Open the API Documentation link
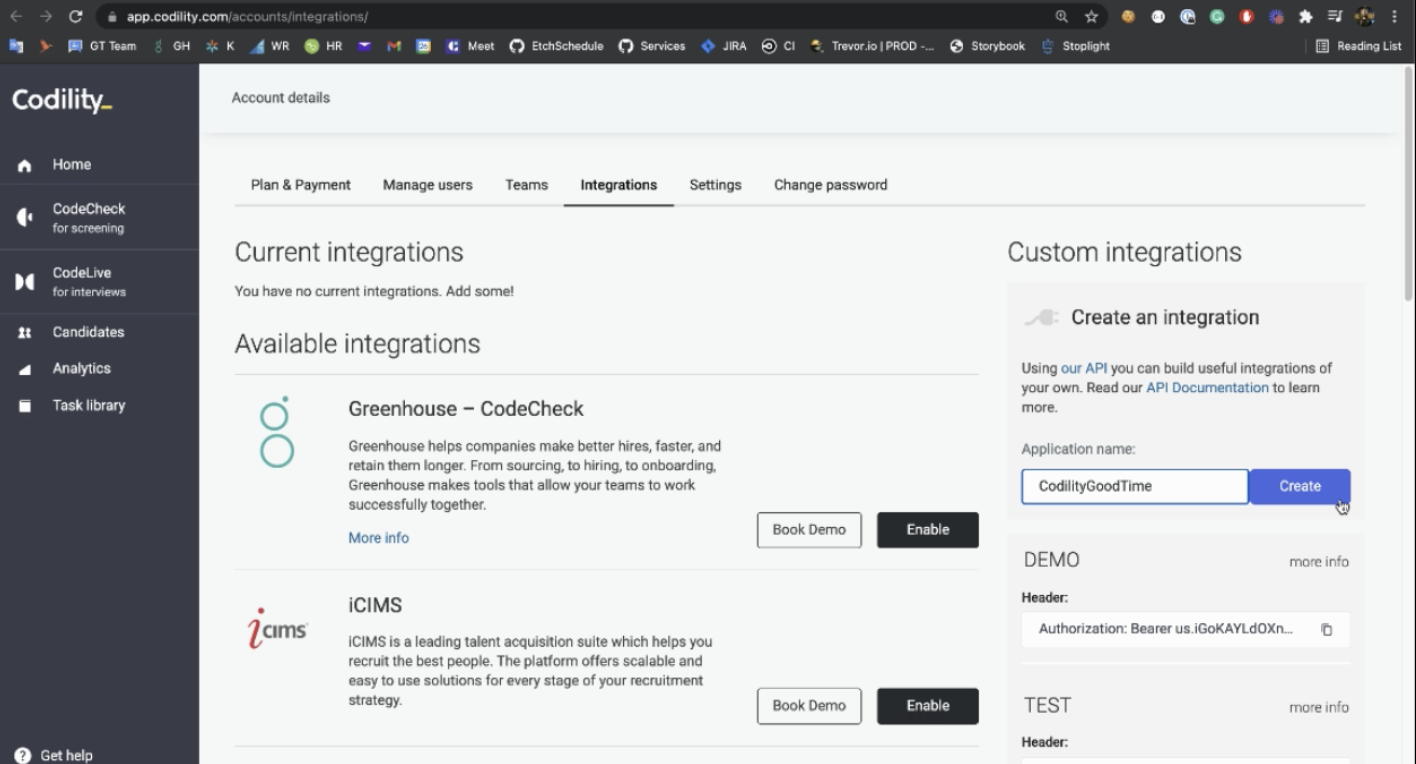Image resolution: width=1416 pixels, height=764 pixels. 1207,388
